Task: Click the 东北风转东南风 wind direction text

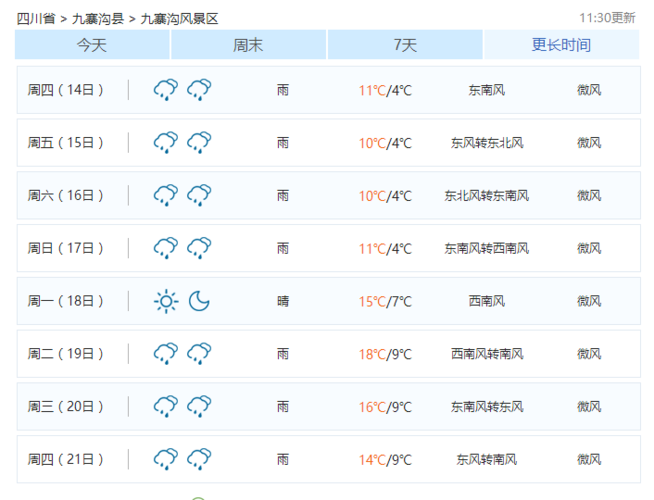Action: (x=487, y=195)
